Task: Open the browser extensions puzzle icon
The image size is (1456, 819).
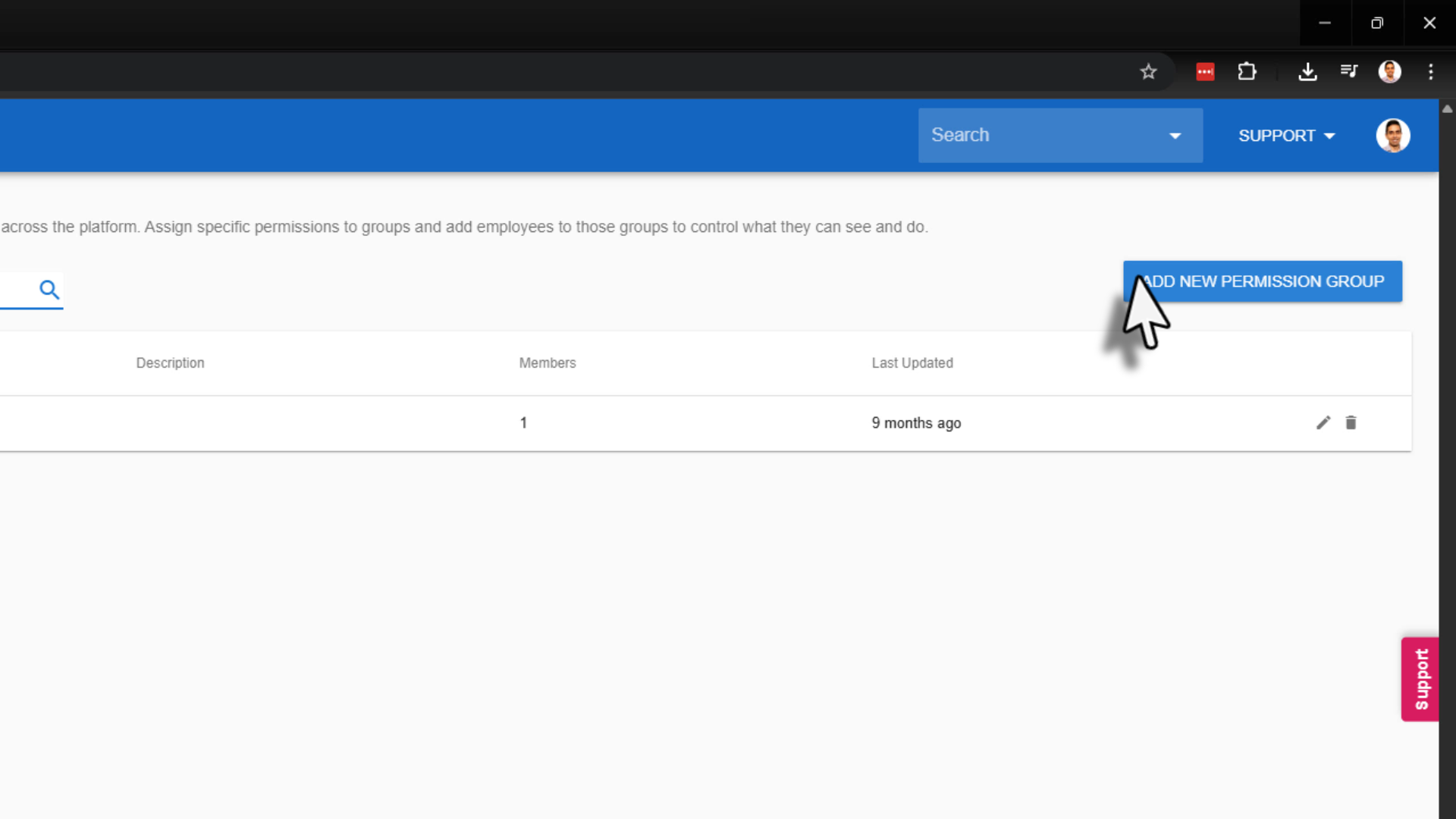Action: point(1247,72)
